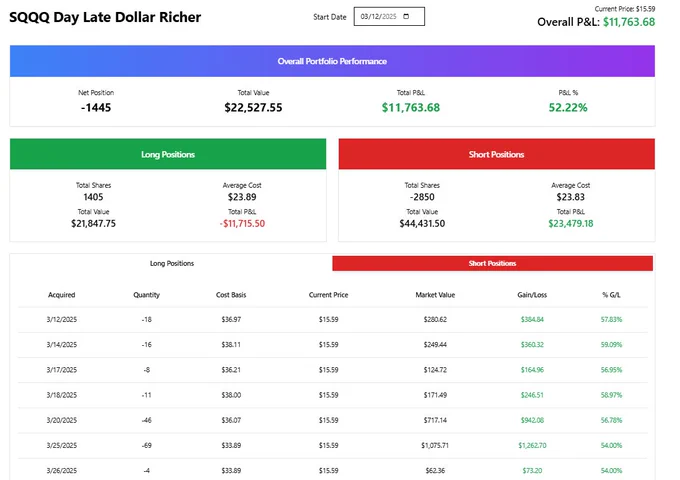Click the Current Price: $15.59 label
The height and width of the screenshot is (480, 680).
pyautogui.click(x=624, y=9)
